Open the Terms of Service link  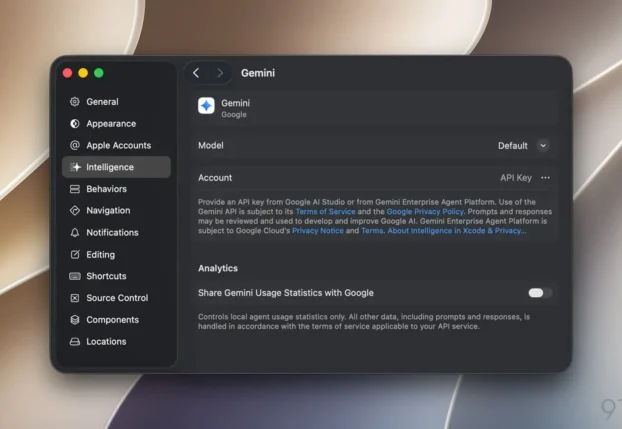coord(325,212)
